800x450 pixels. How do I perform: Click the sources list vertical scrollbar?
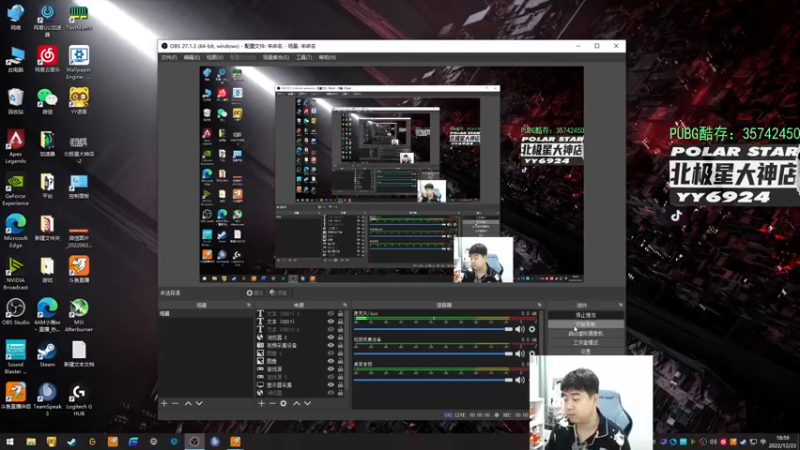[349, 352]
